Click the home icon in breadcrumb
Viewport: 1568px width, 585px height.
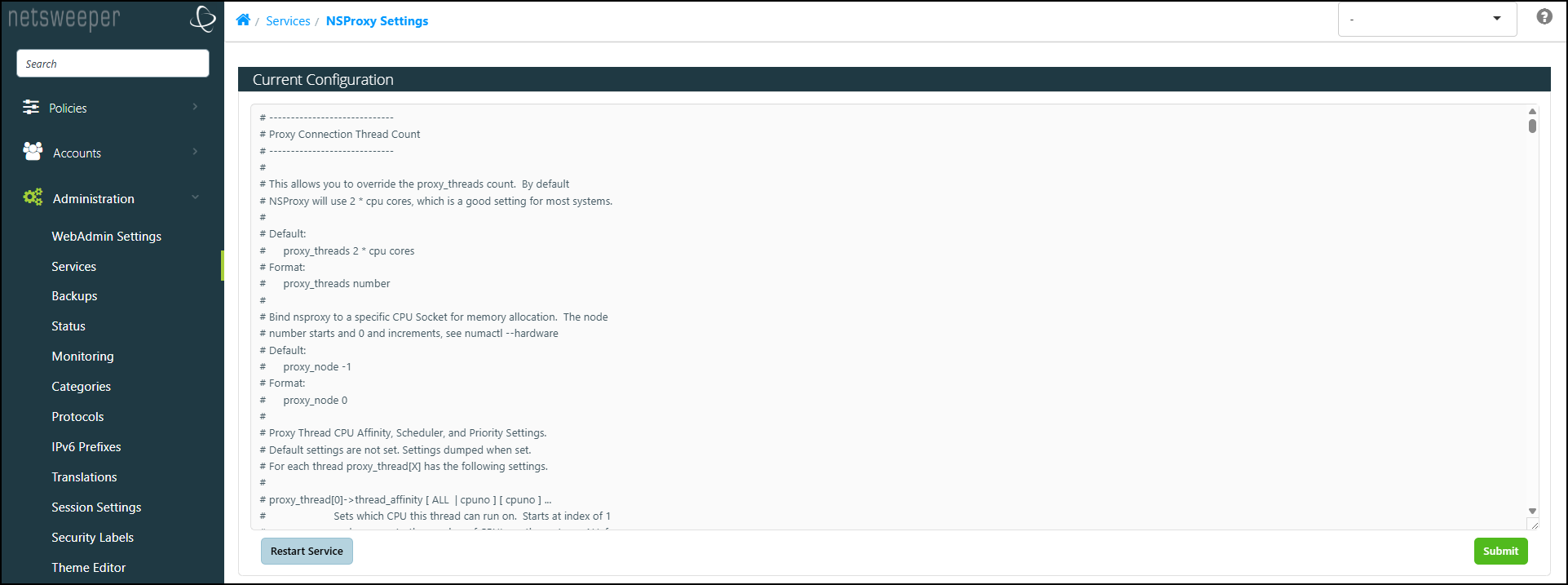(x=243, y=20)
